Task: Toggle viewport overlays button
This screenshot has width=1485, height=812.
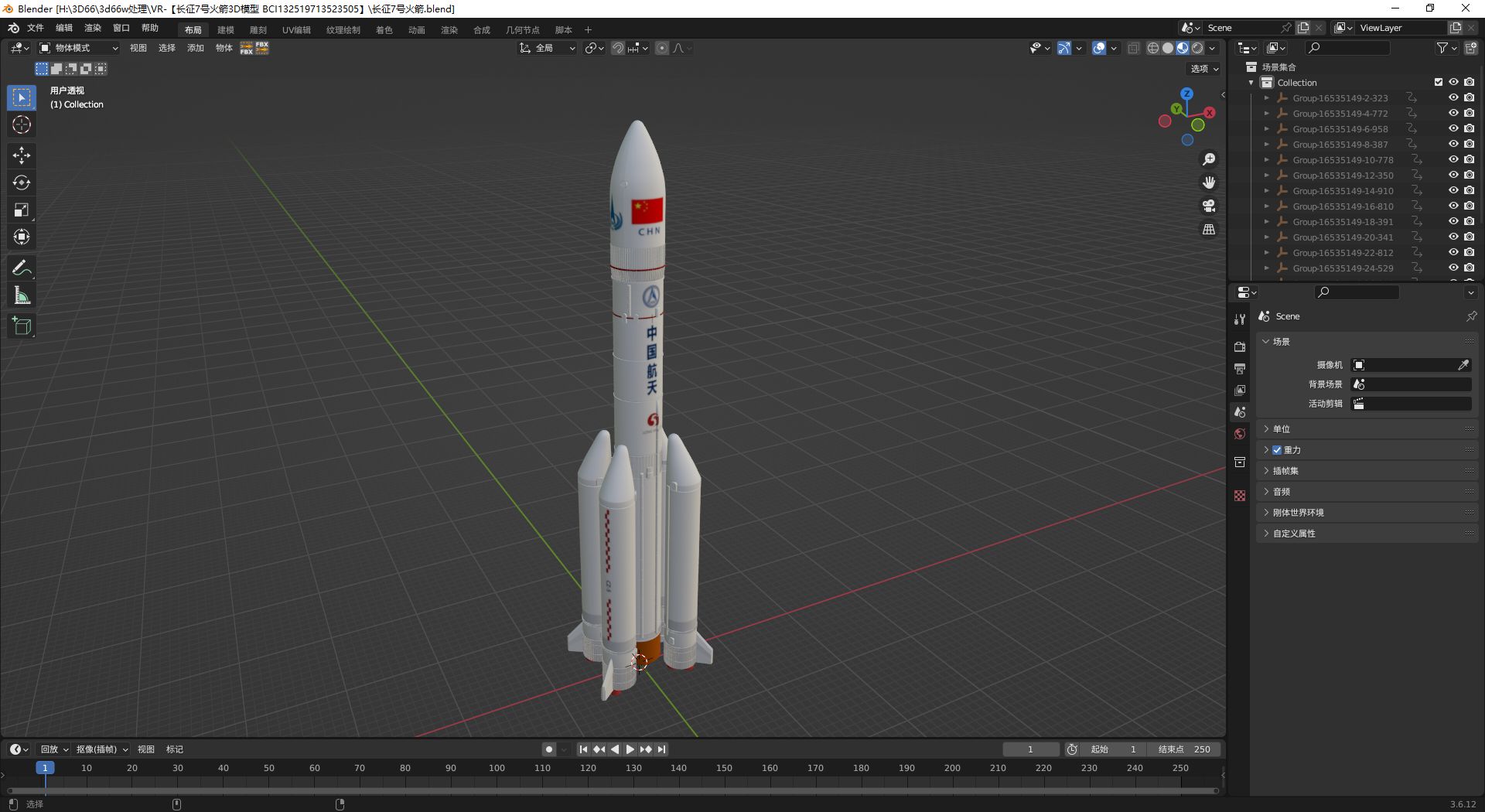Action: coord(1099,48)
